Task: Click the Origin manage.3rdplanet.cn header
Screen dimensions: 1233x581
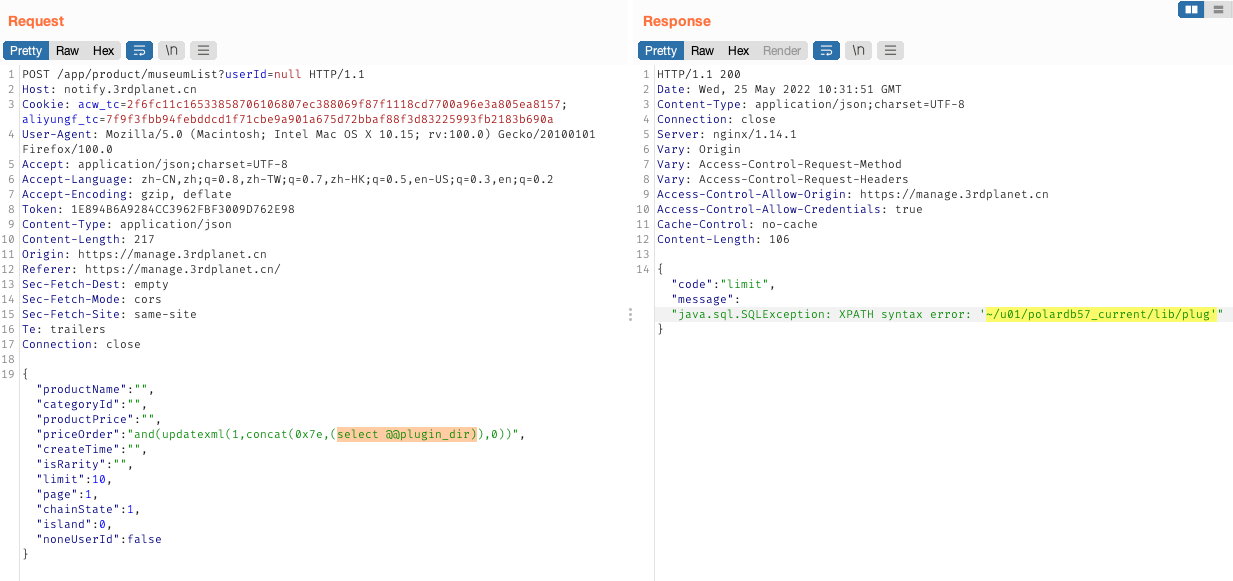Action: point(144,255)
